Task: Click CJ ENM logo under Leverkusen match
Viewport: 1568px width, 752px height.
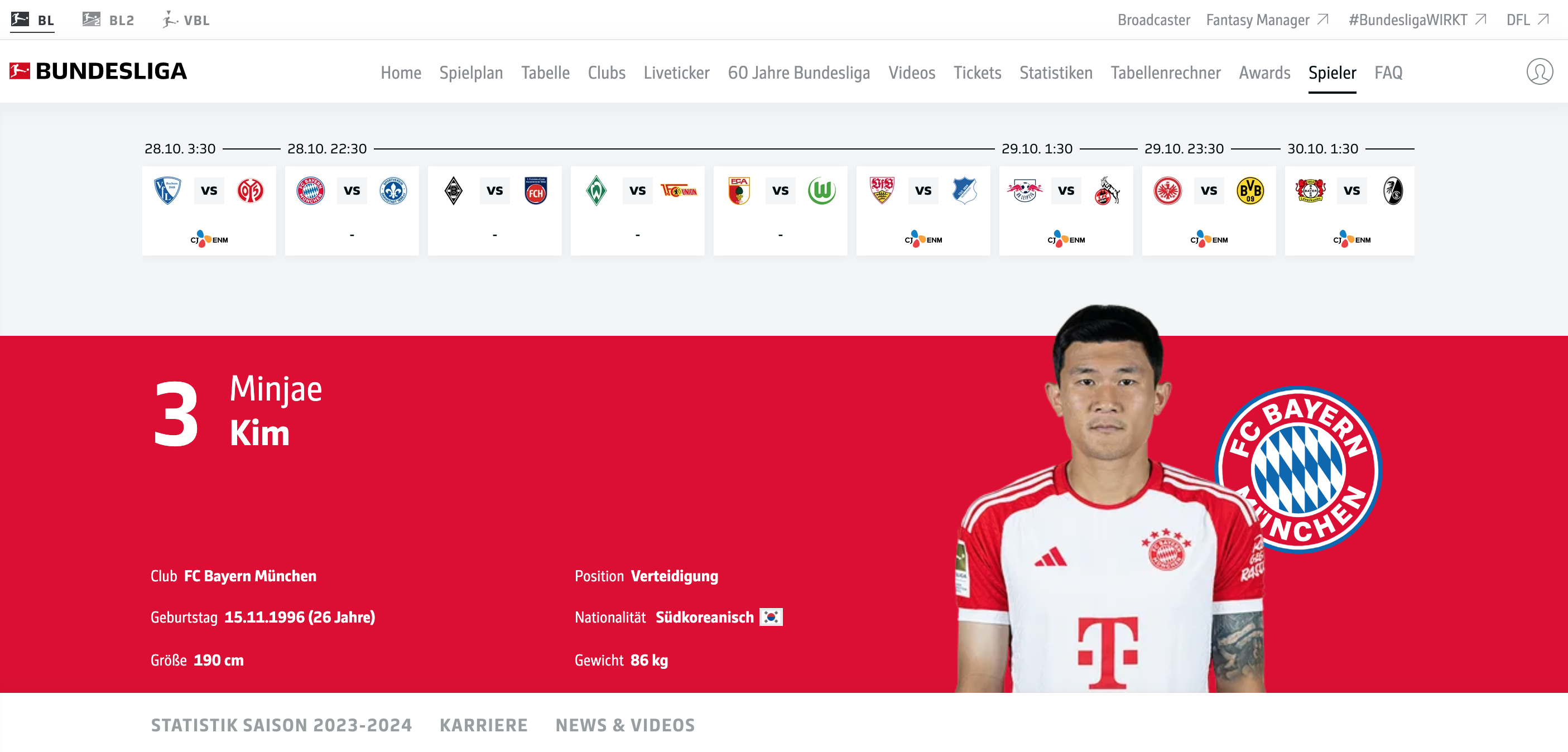Action: pyautogui.click(x=1352, y=239)
